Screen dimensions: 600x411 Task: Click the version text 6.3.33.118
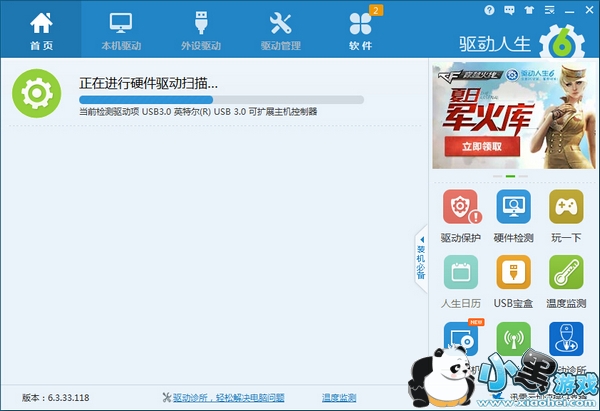click(68, 398)
